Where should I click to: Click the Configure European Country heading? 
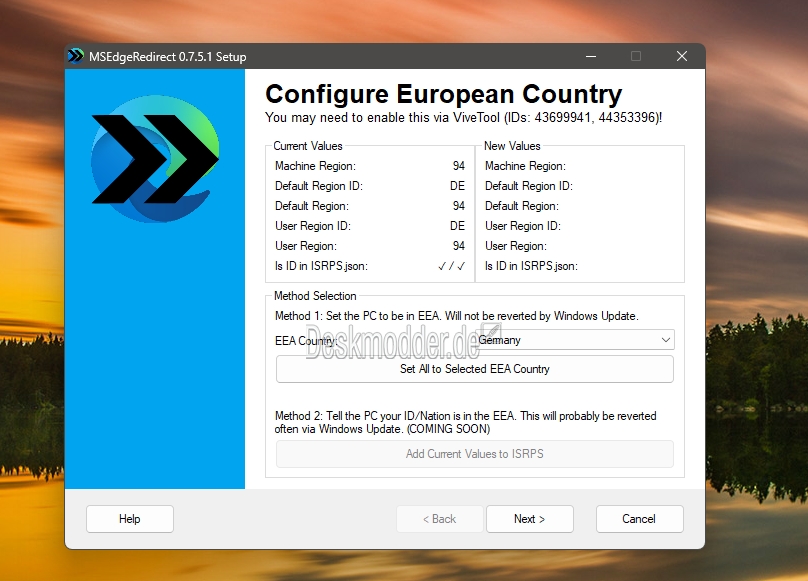[x=444, y=94]
